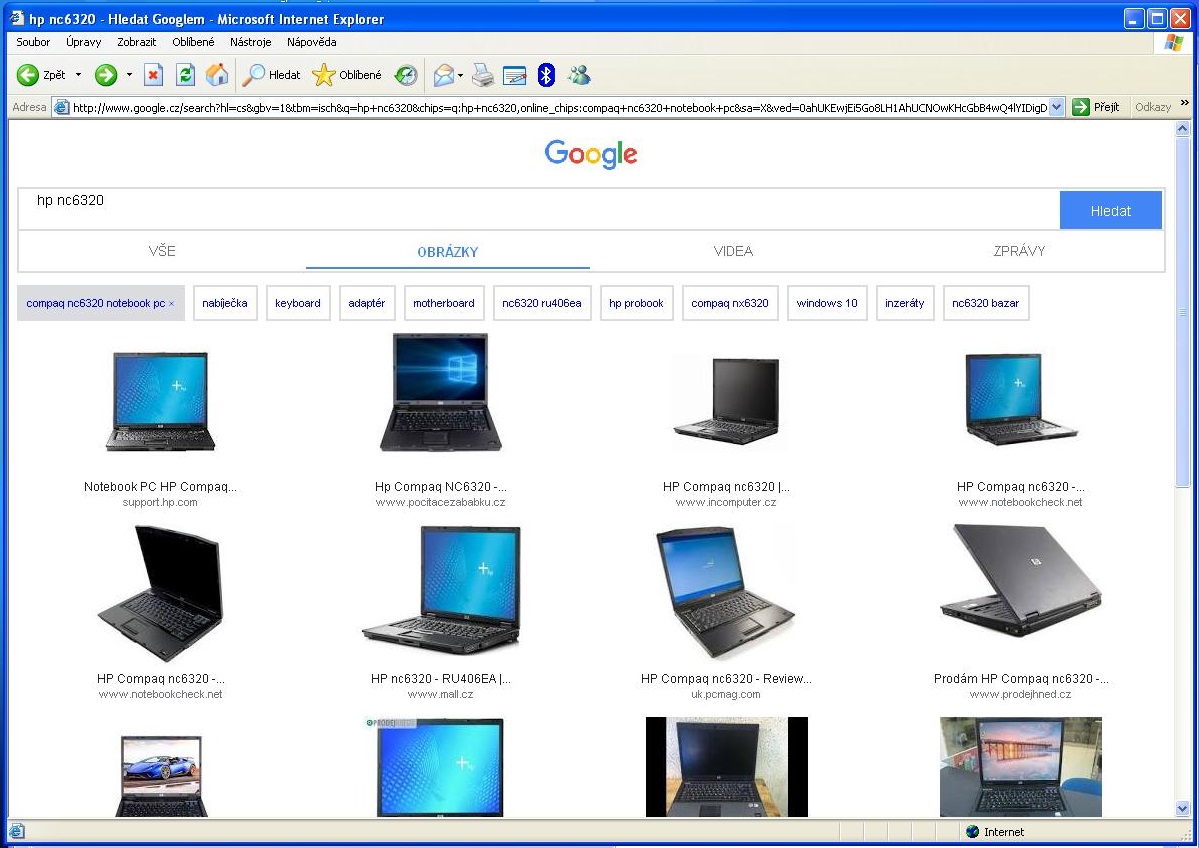The image size is (1199, 848).
Task: Open the pocitacezababku.cz laptop thumbnail
Action: pyautogui.click(x=440, y=392)
